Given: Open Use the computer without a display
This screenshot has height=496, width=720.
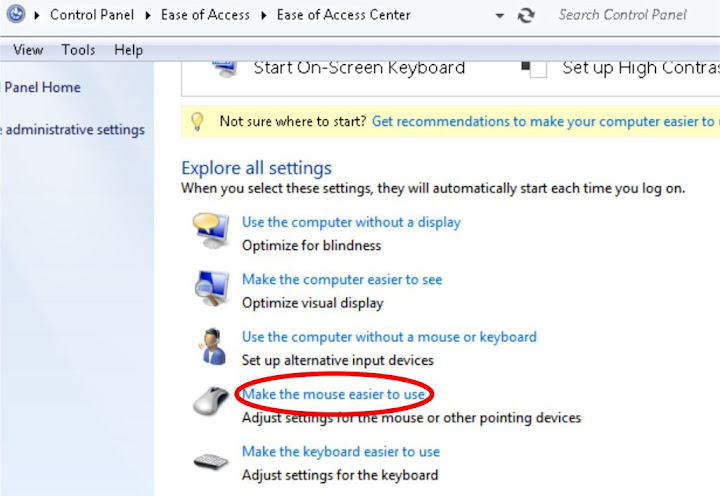Looking at the screenshot, I should [351, 222].
